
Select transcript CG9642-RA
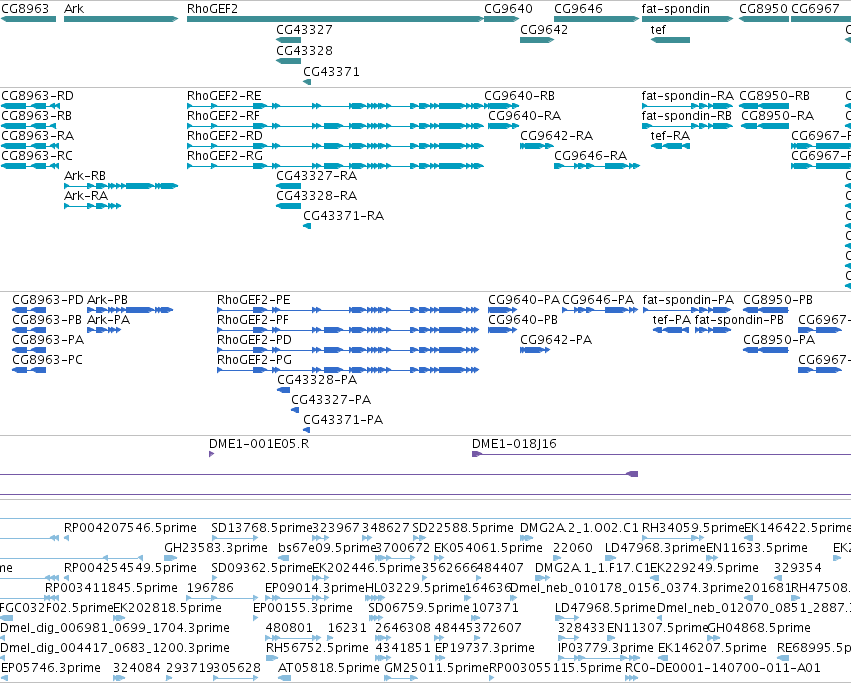click(x=537, y=146)
